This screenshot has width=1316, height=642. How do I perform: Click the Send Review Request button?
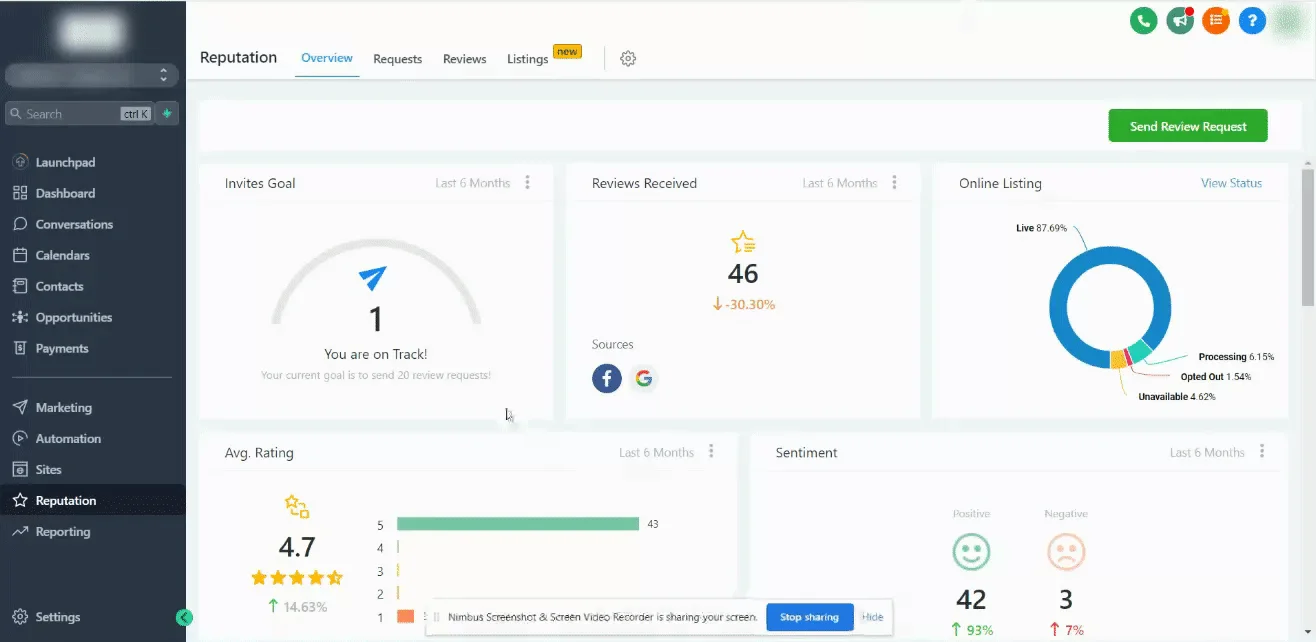tap(1187, 125)
